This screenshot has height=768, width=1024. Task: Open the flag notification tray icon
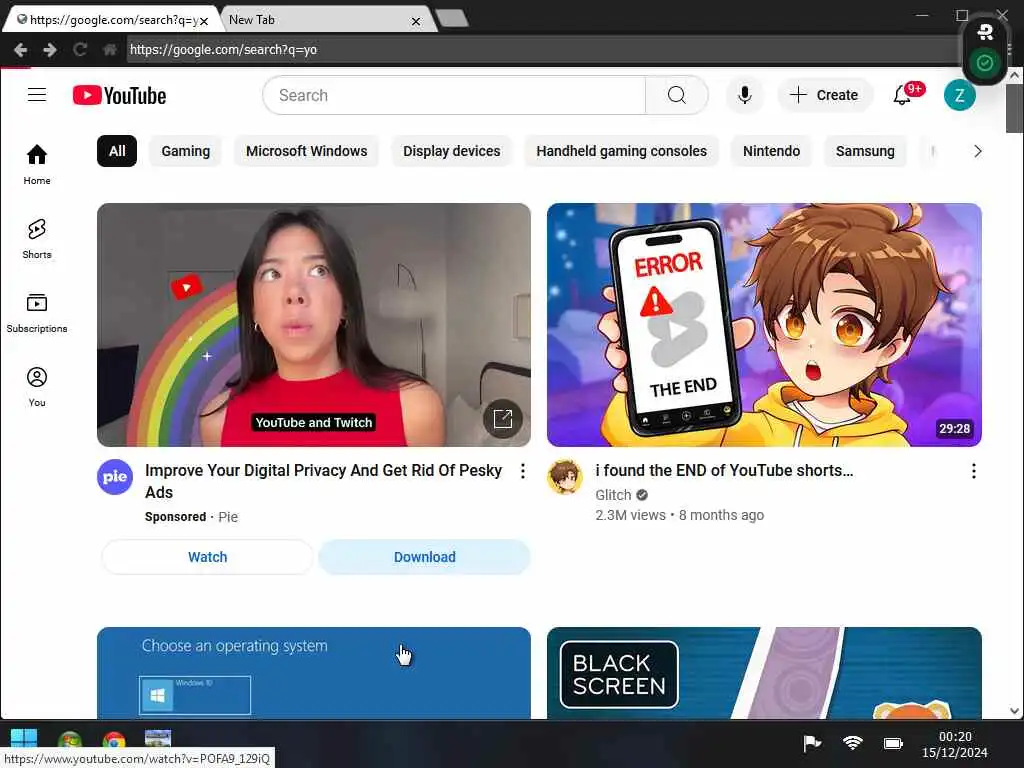[812, 743]
